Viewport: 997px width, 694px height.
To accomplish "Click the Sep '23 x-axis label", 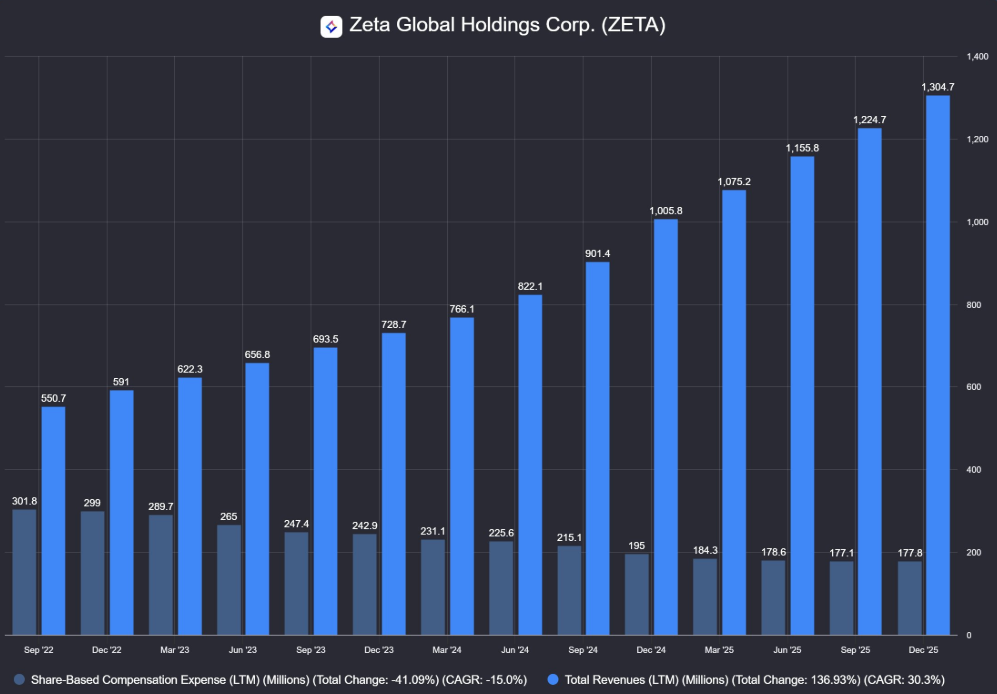I will [x=311, y=650].
